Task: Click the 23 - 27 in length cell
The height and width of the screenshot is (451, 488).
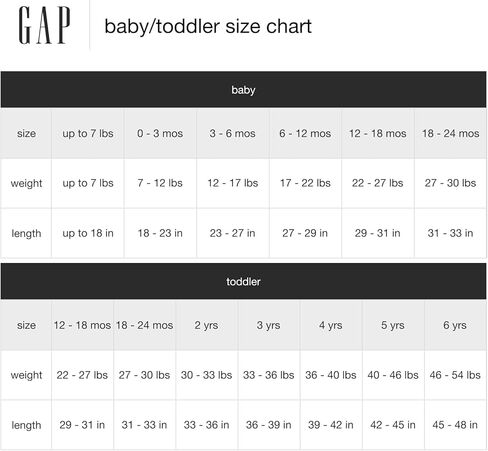Action: coord(233,233)
